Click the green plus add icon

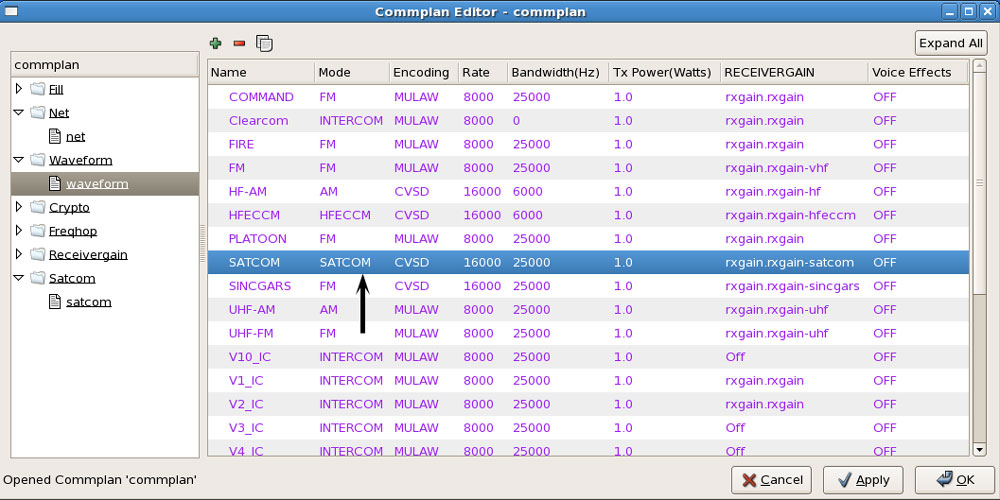tap(216, 43)
